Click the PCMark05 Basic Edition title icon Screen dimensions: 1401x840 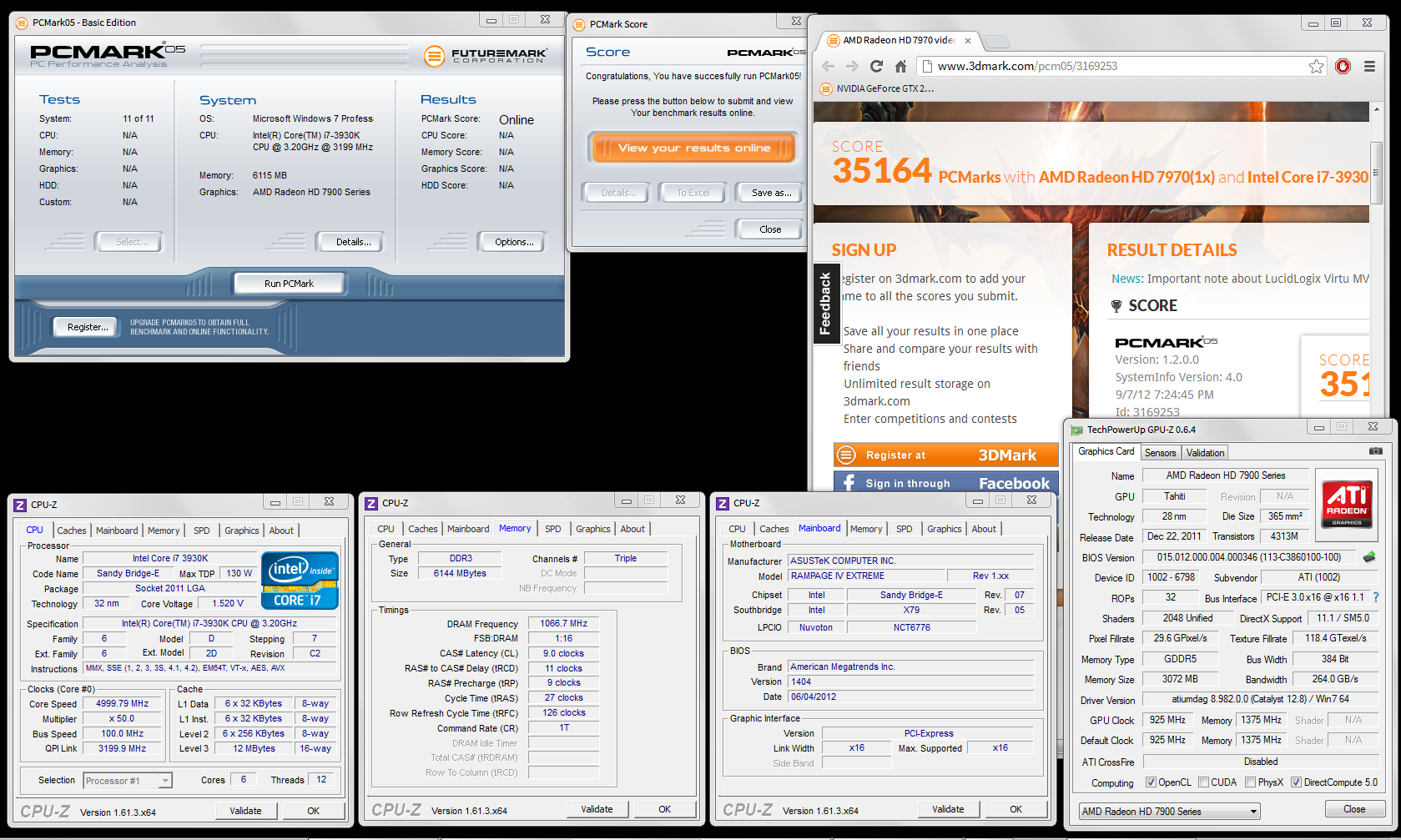tap(23, 23)
